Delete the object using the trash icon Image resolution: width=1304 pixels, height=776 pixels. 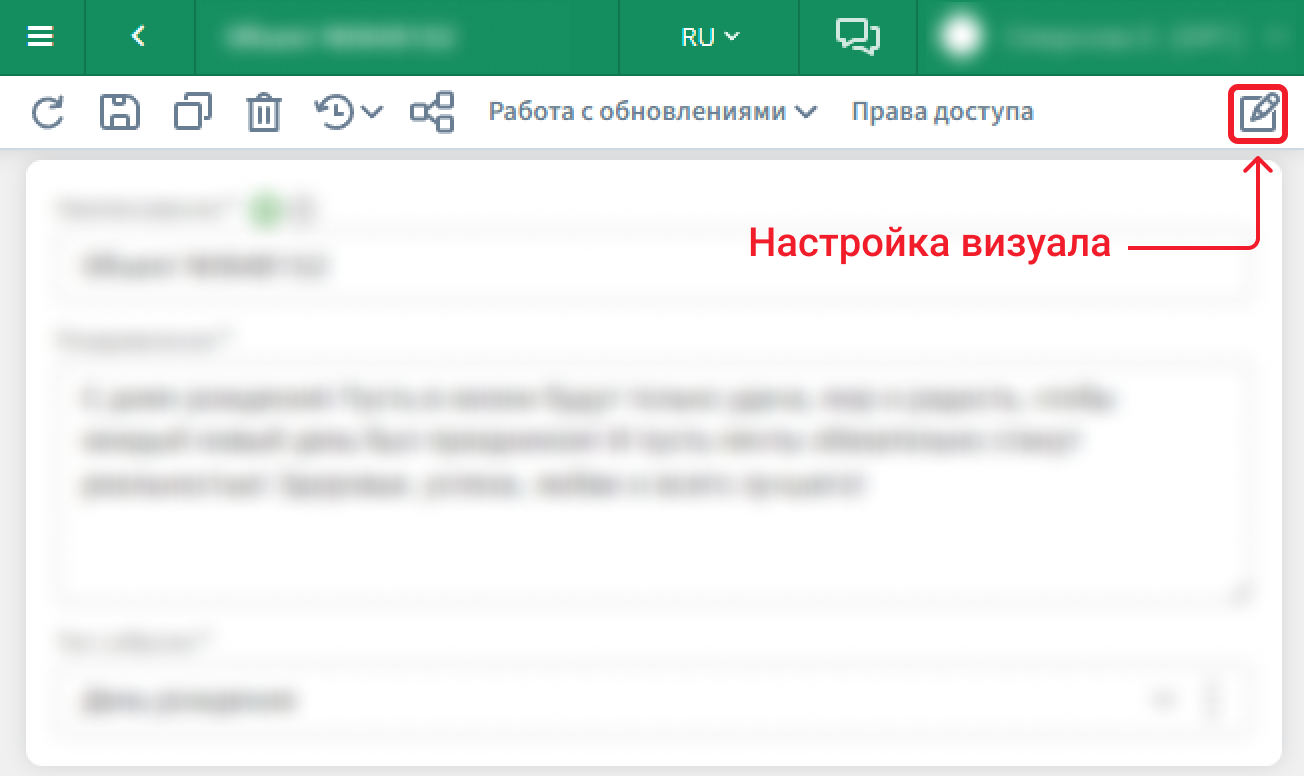[264, 112]
